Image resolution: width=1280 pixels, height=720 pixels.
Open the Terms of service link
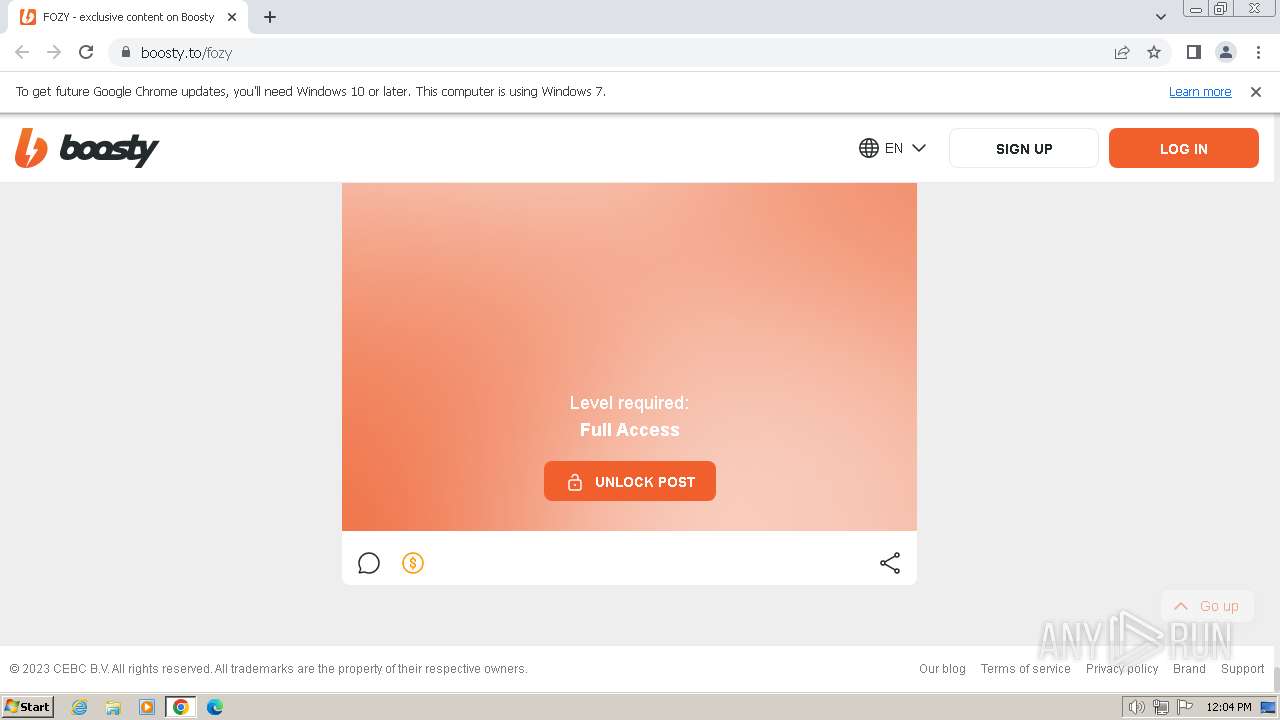coord(1025,669)
